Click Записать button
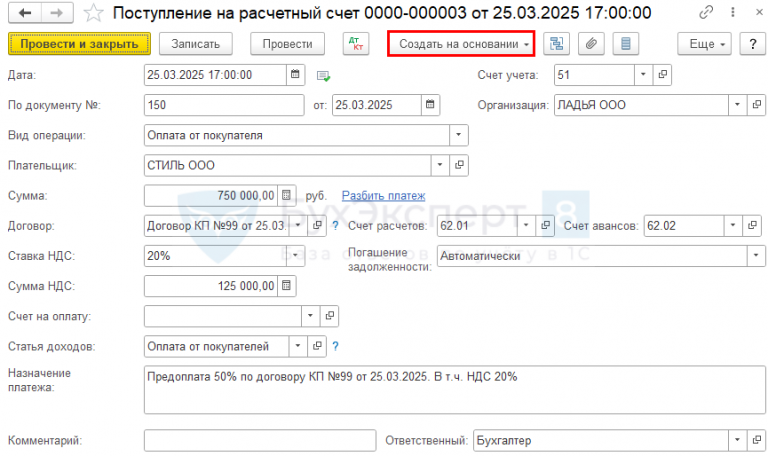768x456 pixels. [x=195, y=44]
